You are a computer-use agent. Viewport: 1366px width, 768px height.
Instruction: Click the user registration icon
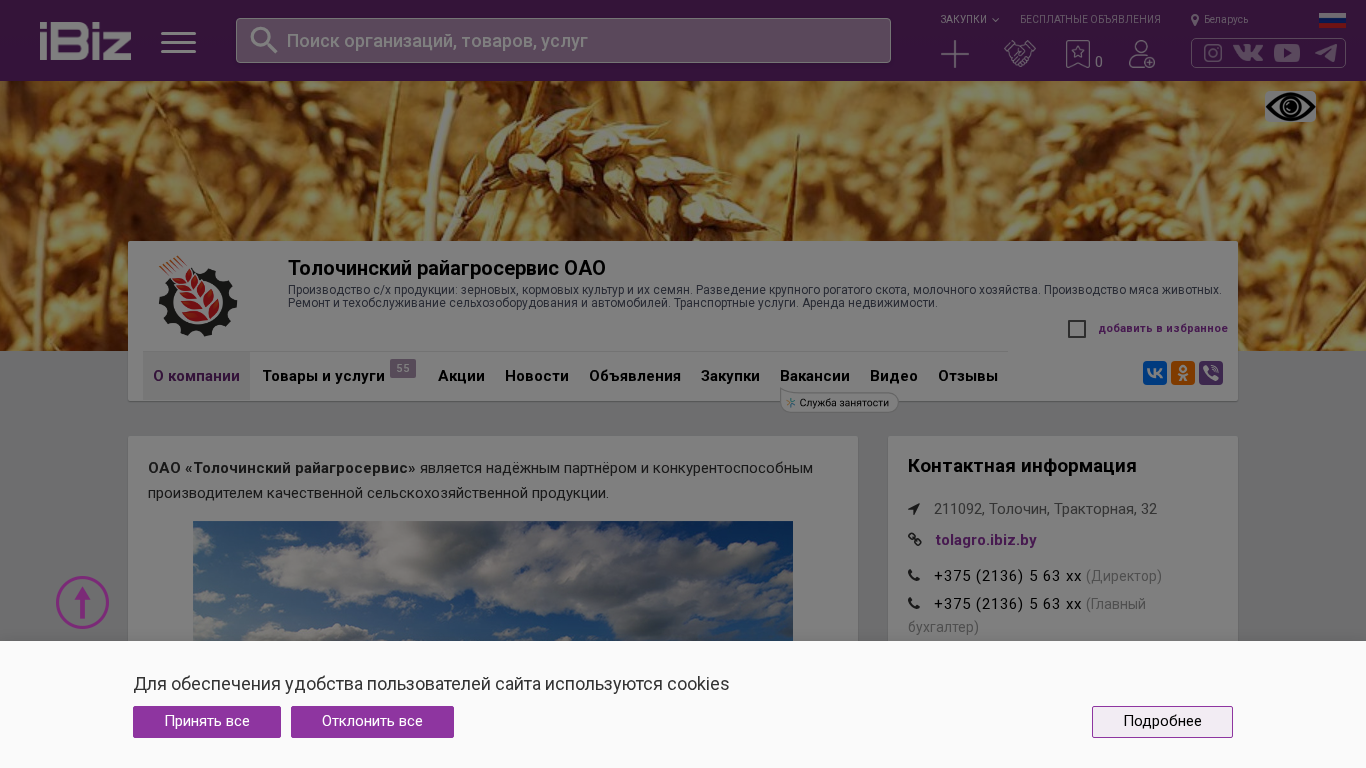1142,54
